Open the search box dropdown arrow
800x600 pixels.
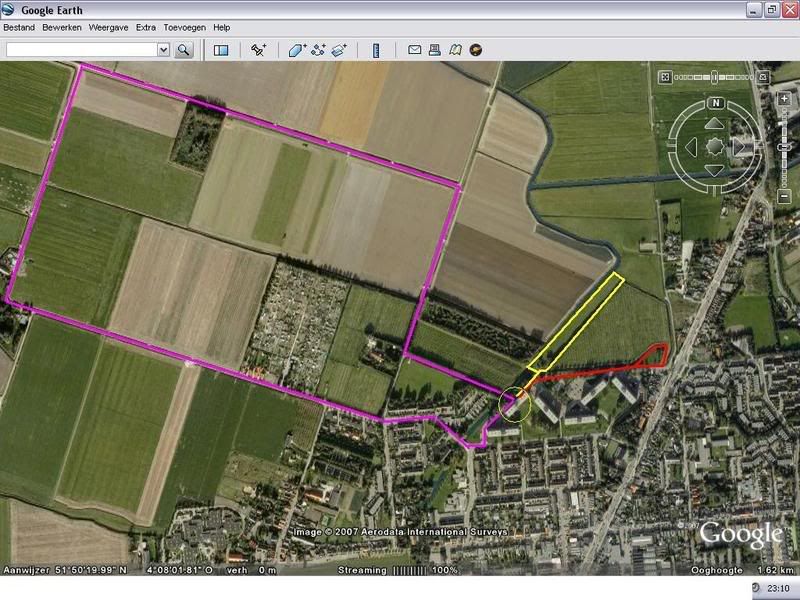(163, 49)
